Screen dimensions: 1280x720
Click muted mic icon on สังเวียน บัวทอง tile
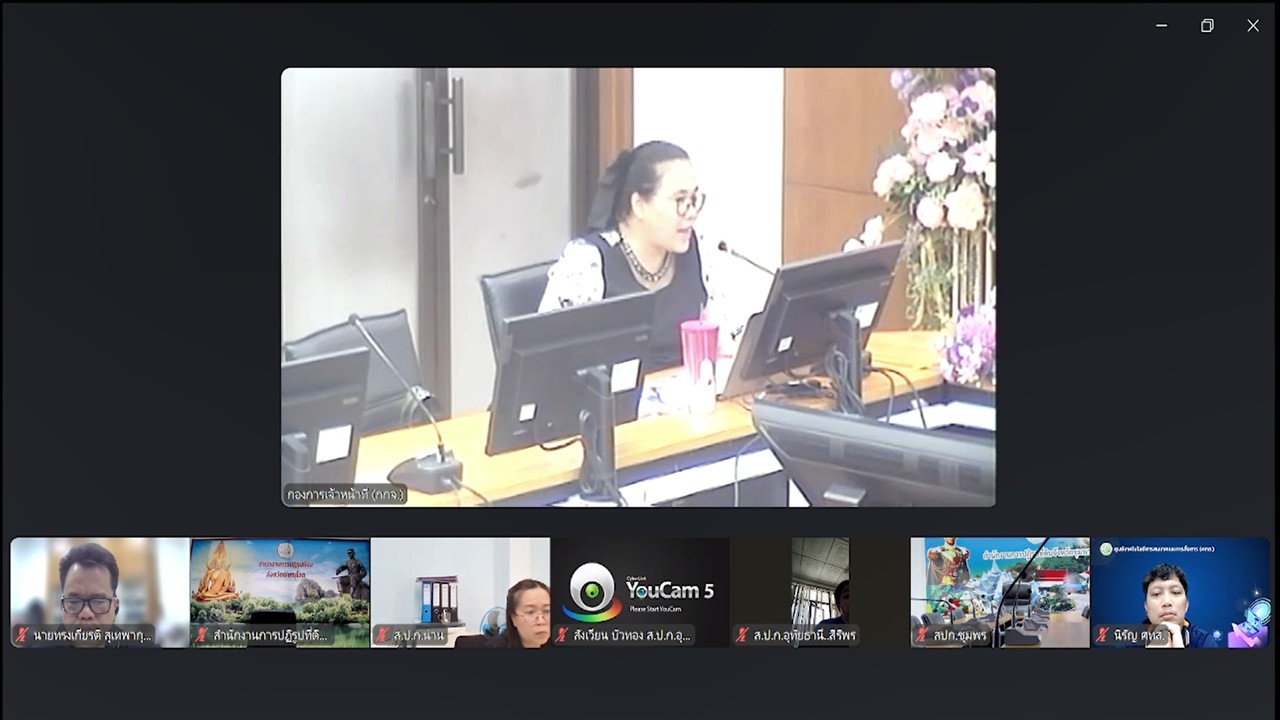(x=562, y=635)
